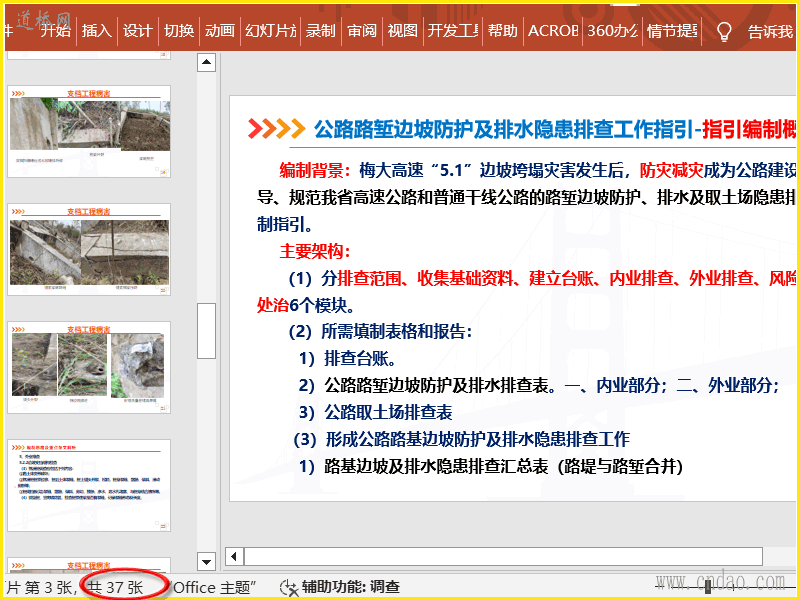Click the red heading 主要架构:
This screenshot has width=800, height=600.
[x=315, y=251]
